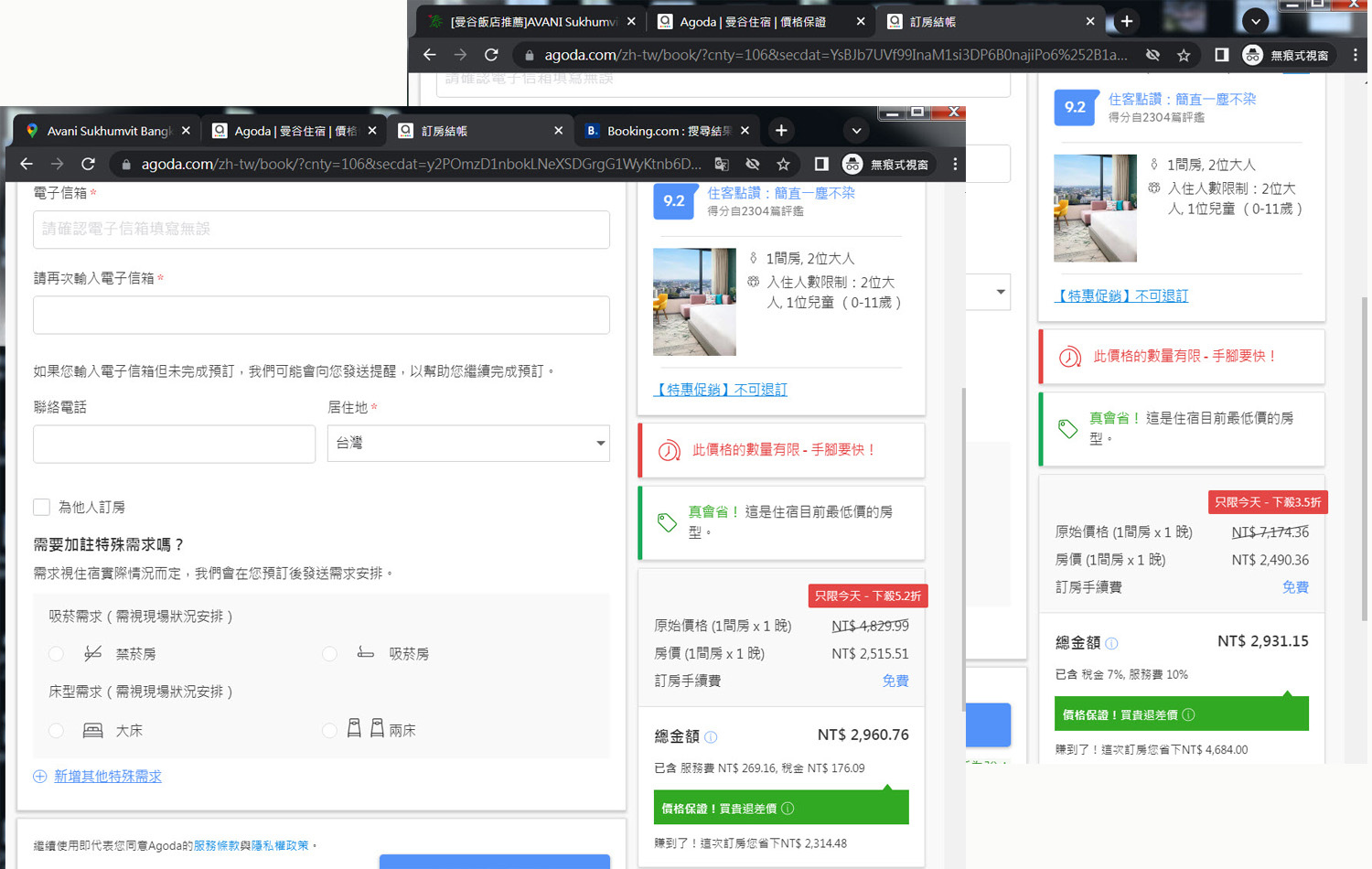1372x869 pixels.
Task: Click info icon in rear window price guarantee banner
Action: (1188, 715)
